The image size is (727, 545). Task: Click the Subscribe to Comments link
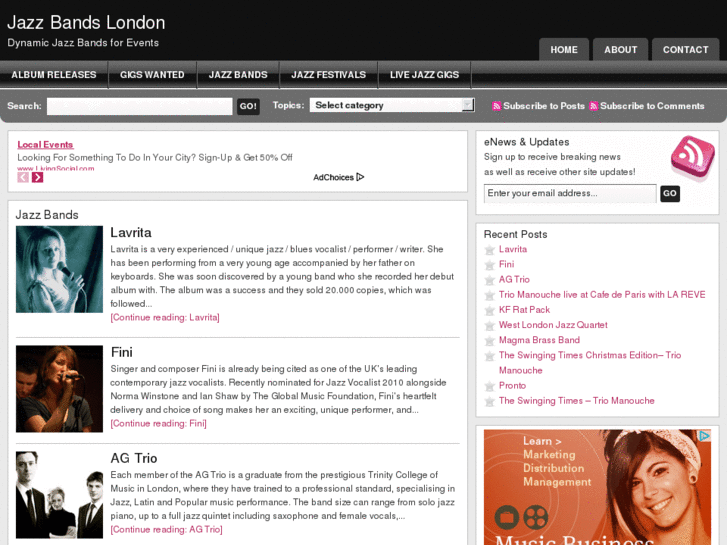pyautogui.click(x=652, y=106)
